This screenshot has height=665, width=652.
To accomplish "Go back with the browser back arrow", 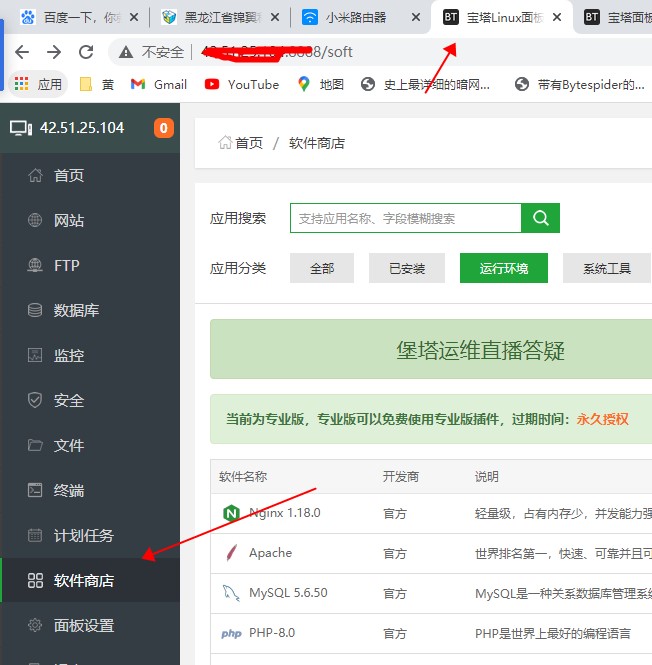I will coord(22,52).
